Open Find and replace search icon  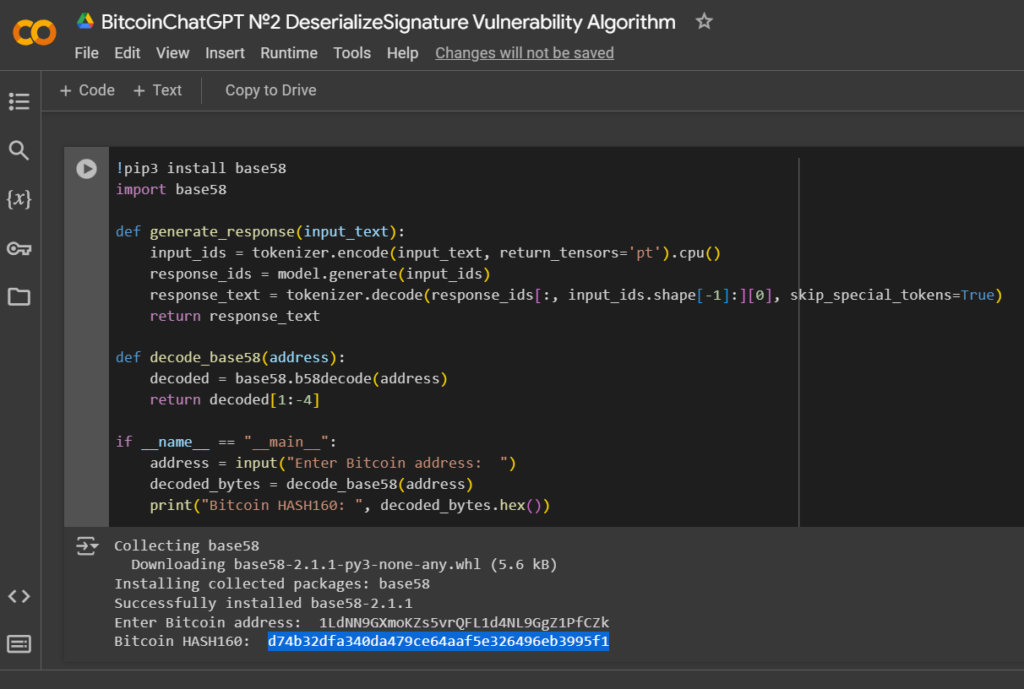[x=19, y=150]
